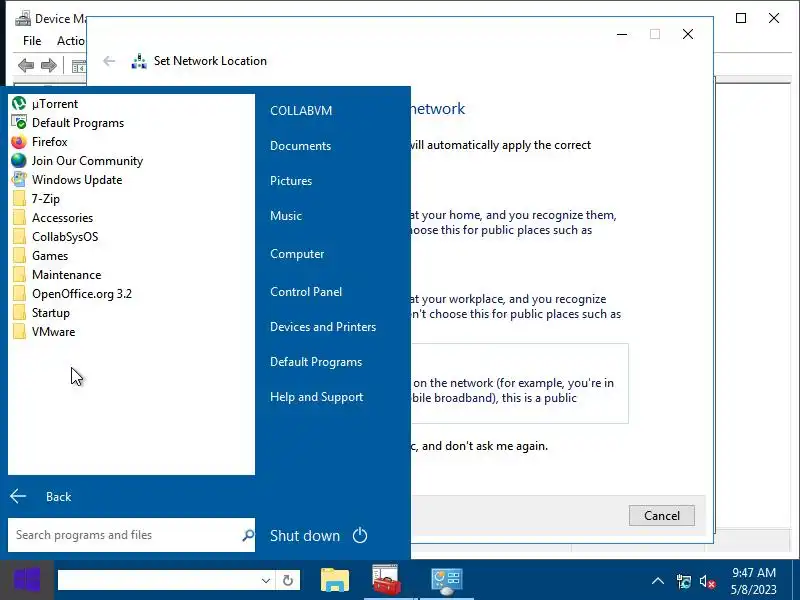Viewport: 800px width, 600px height.
Task: Cancel the Set Network Location dialog
Action: click(x=662, y=515)
